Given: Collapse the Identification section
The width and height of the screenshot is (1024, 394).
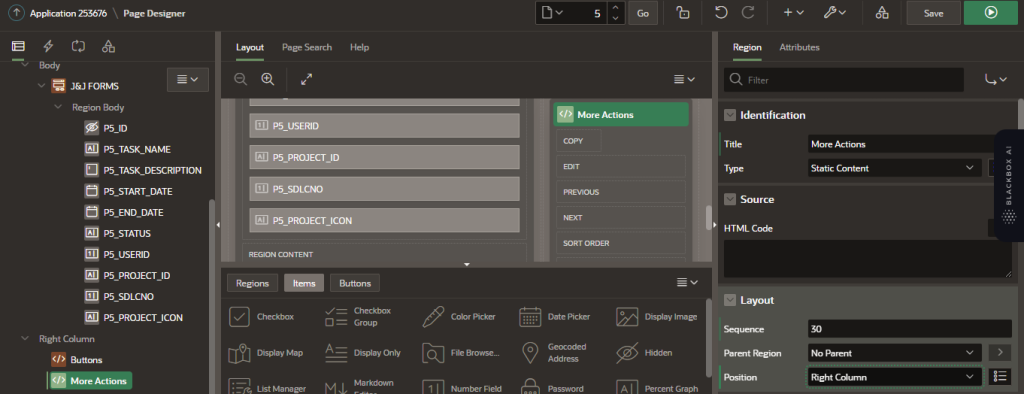Looking at the screenshot, I should click(730, 115).
